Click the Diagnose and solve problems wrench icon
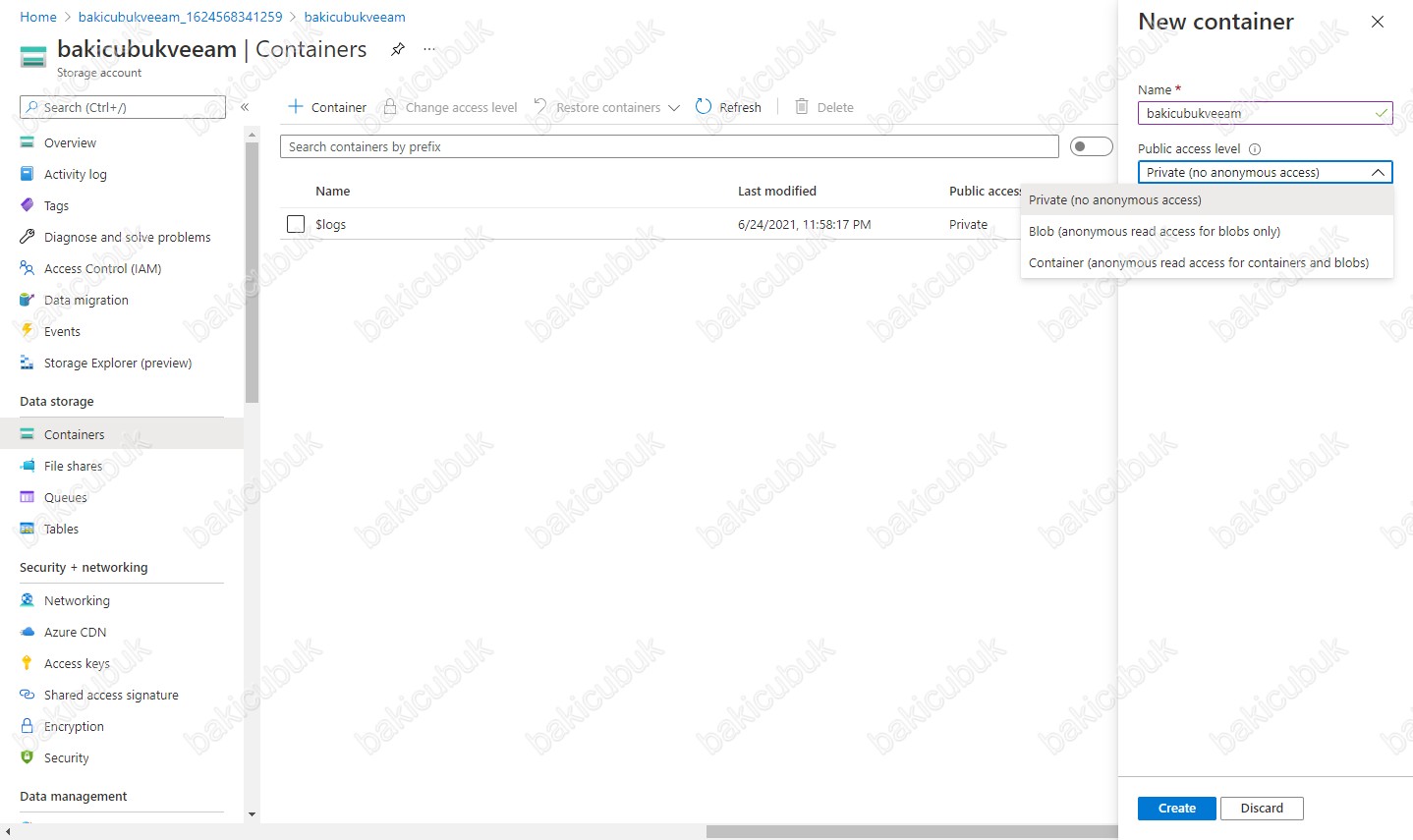1413x840 pixels. pos(28,237)
